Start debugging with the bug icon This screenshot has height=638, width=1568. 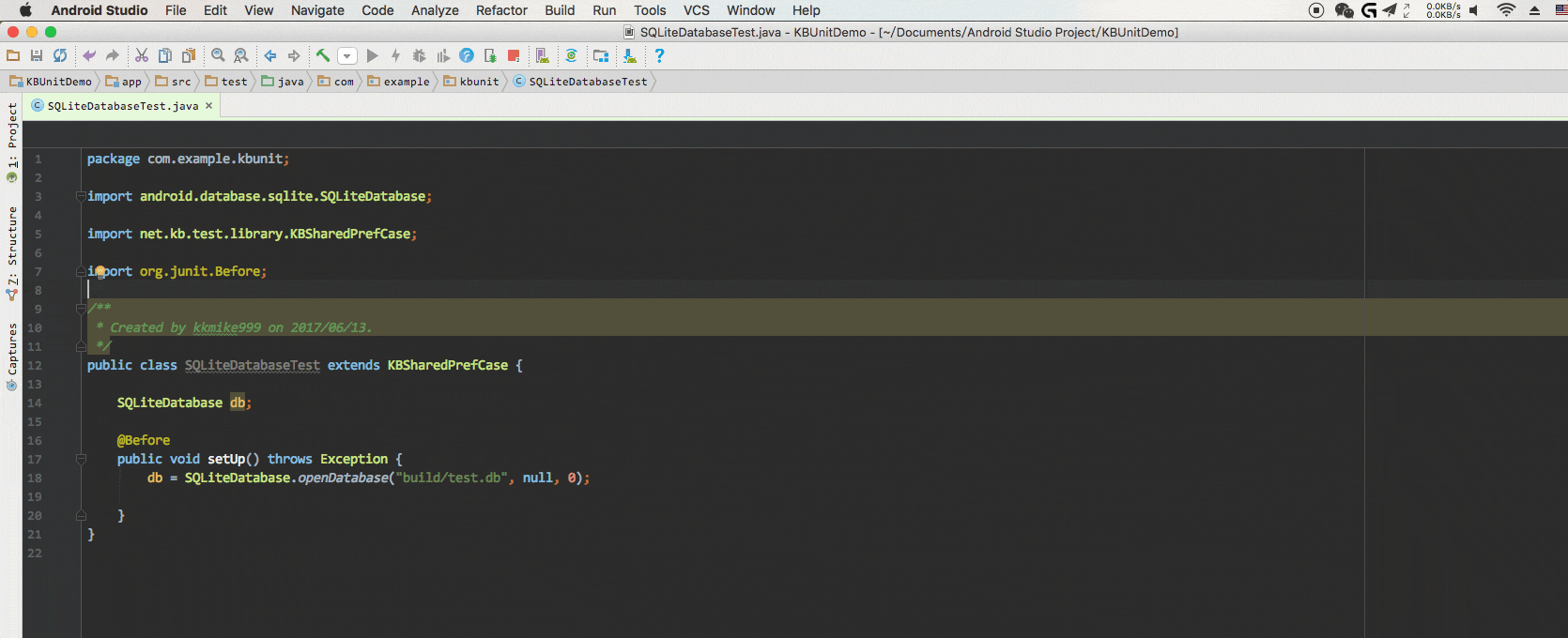(x=419, y=56)
